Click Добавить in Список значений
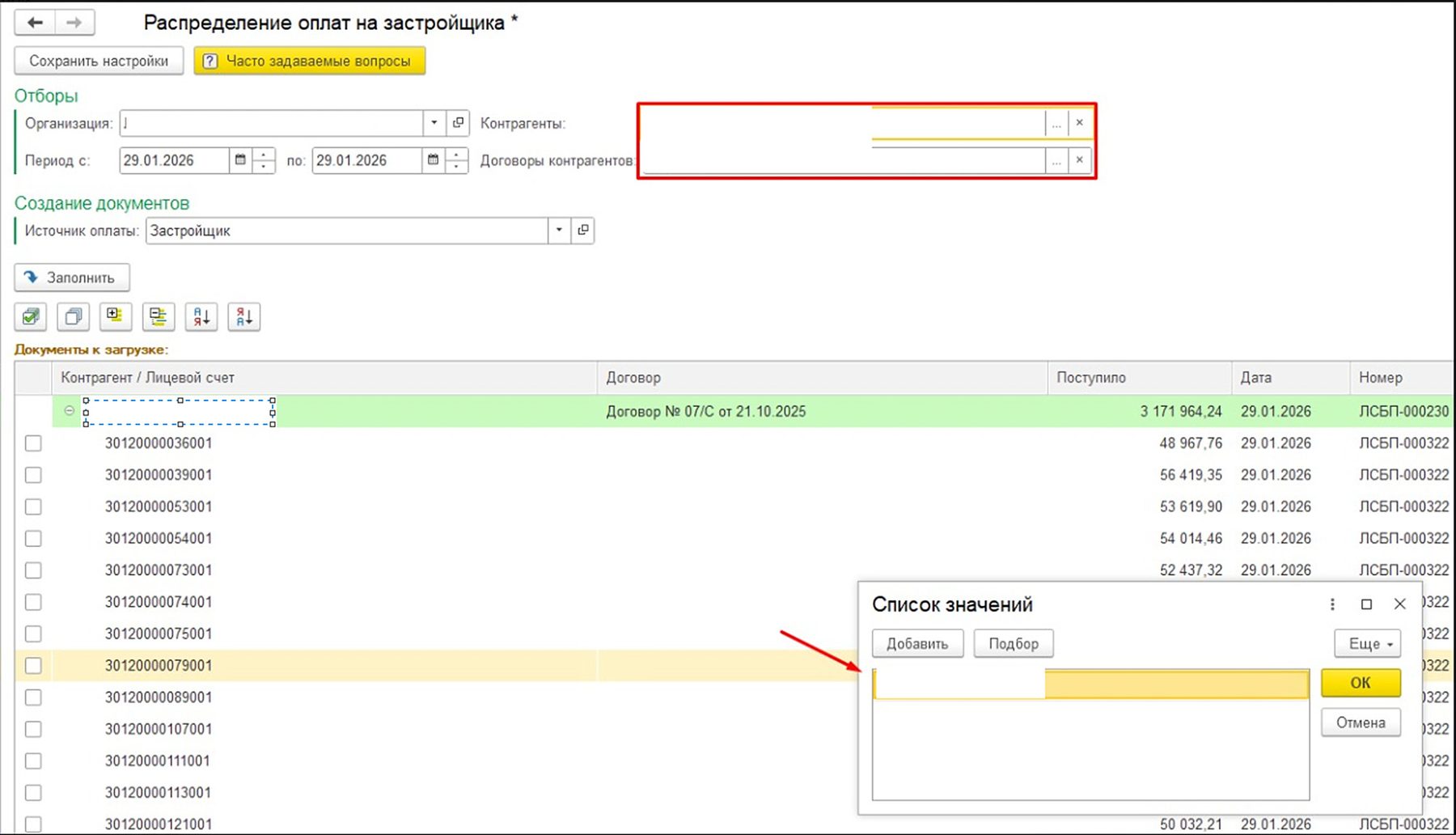 point(917,644)
